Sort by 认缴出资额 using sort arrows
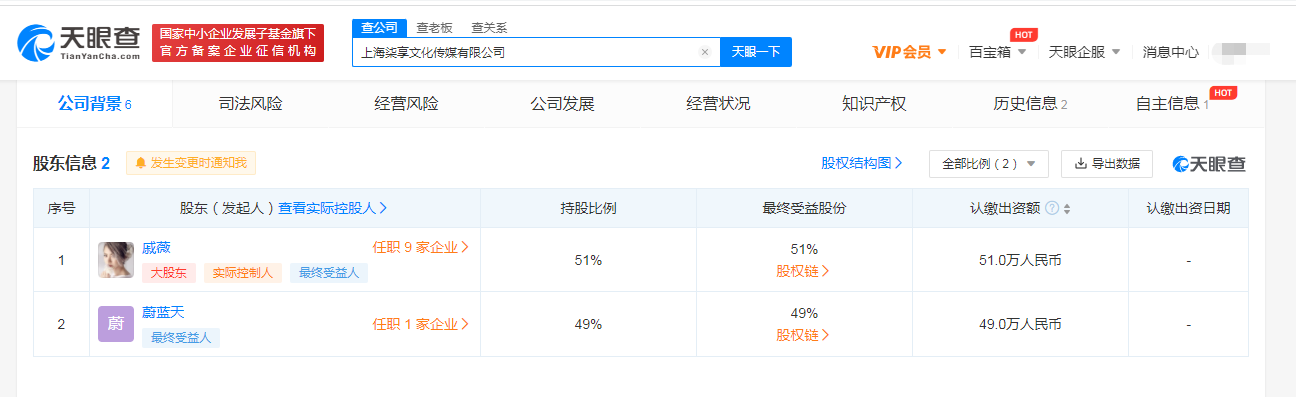The image size is (1296, 397). (x=1067, y=209)
